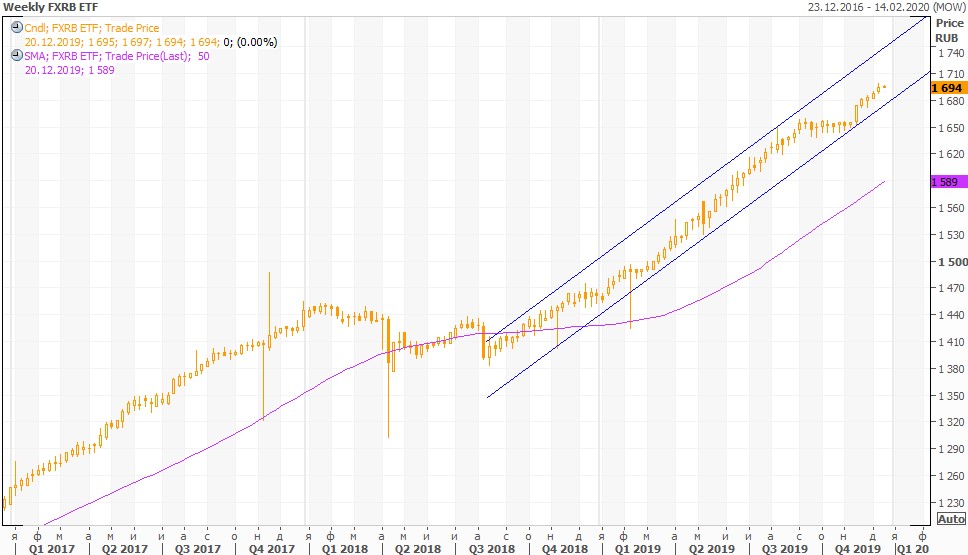Image resolution: width=968 pixels, height=555 pixels.
Task: Select the Q4 2019 quarter on time axis
Action: tap(855, 548)
